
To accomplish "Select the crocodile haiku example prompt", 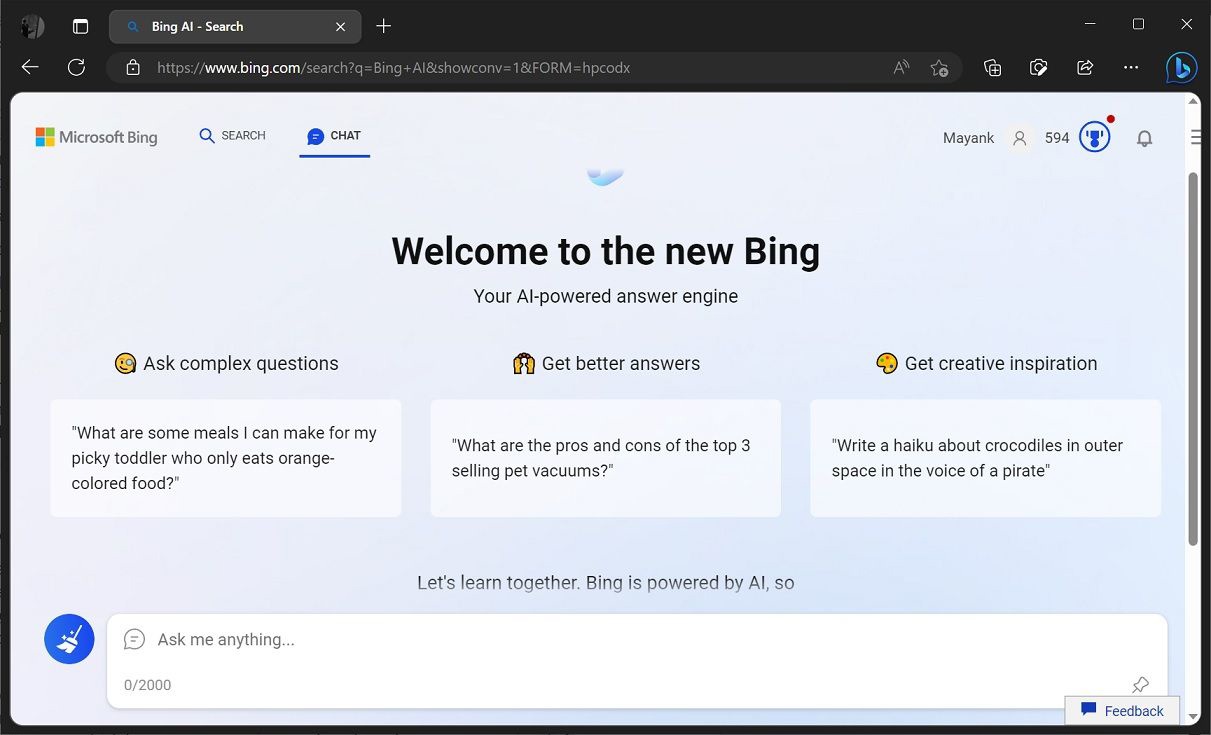I will tap(985, 458).
